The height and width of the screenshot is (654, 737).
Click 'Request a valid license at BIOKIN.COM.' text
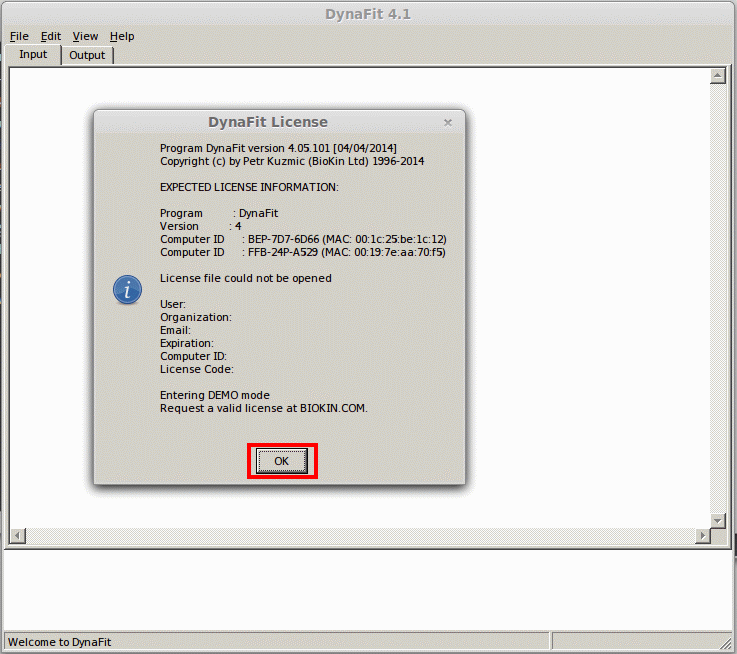pyautogui.click(x=264, y=408)
